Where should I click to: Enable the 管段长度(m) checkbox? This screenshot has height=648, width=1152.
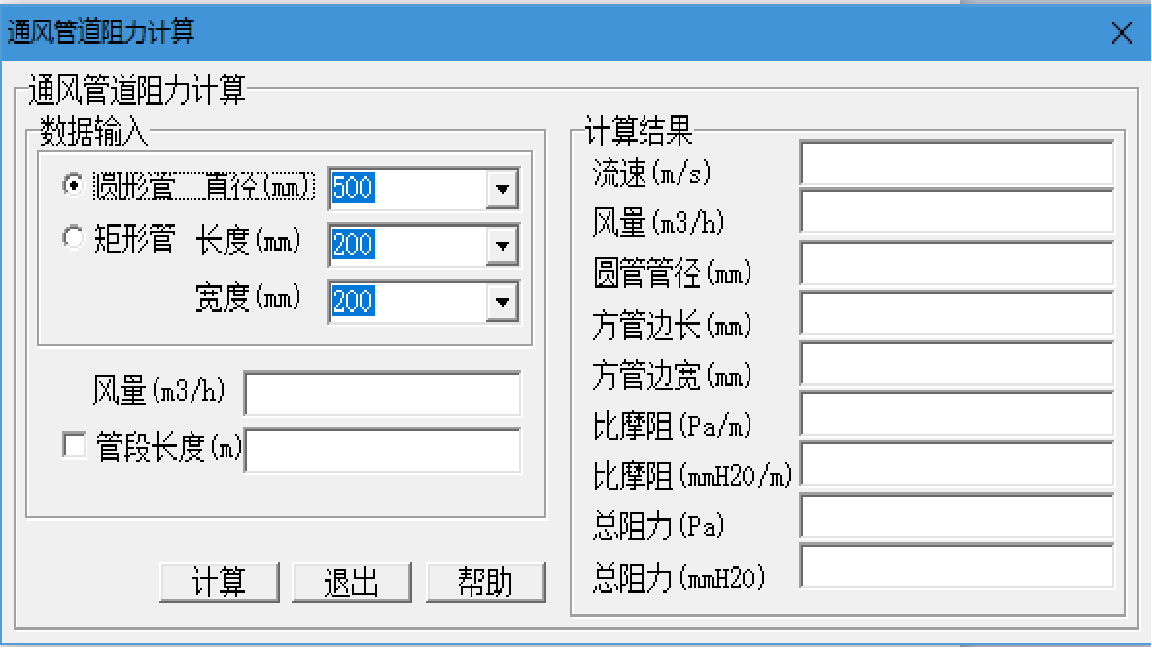(74, 445)
